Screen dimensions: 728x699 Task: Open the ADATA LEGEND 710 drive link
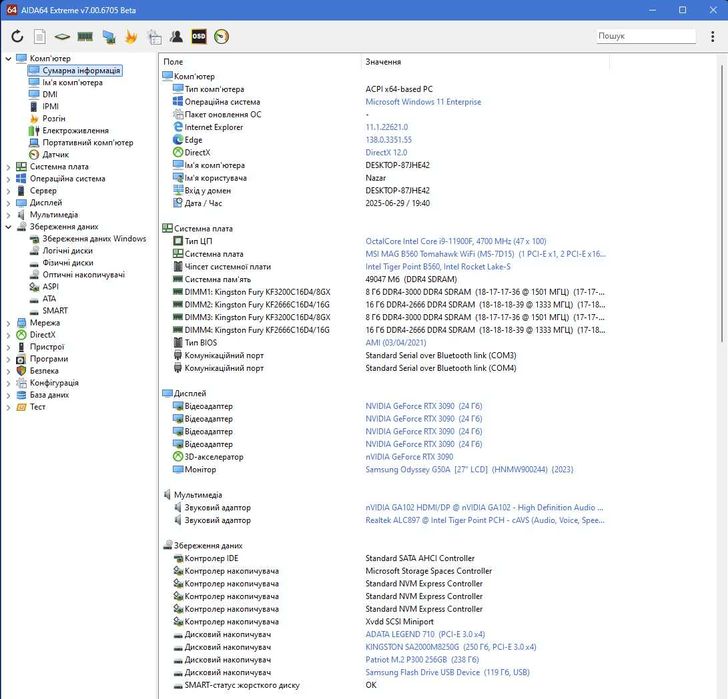(x=425, y=634)
